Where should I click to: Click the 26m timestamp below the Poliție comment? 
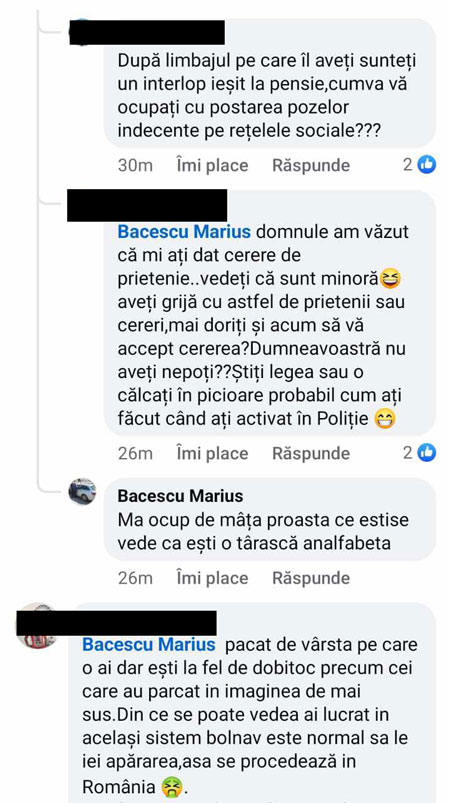click(x=135, y=453)
